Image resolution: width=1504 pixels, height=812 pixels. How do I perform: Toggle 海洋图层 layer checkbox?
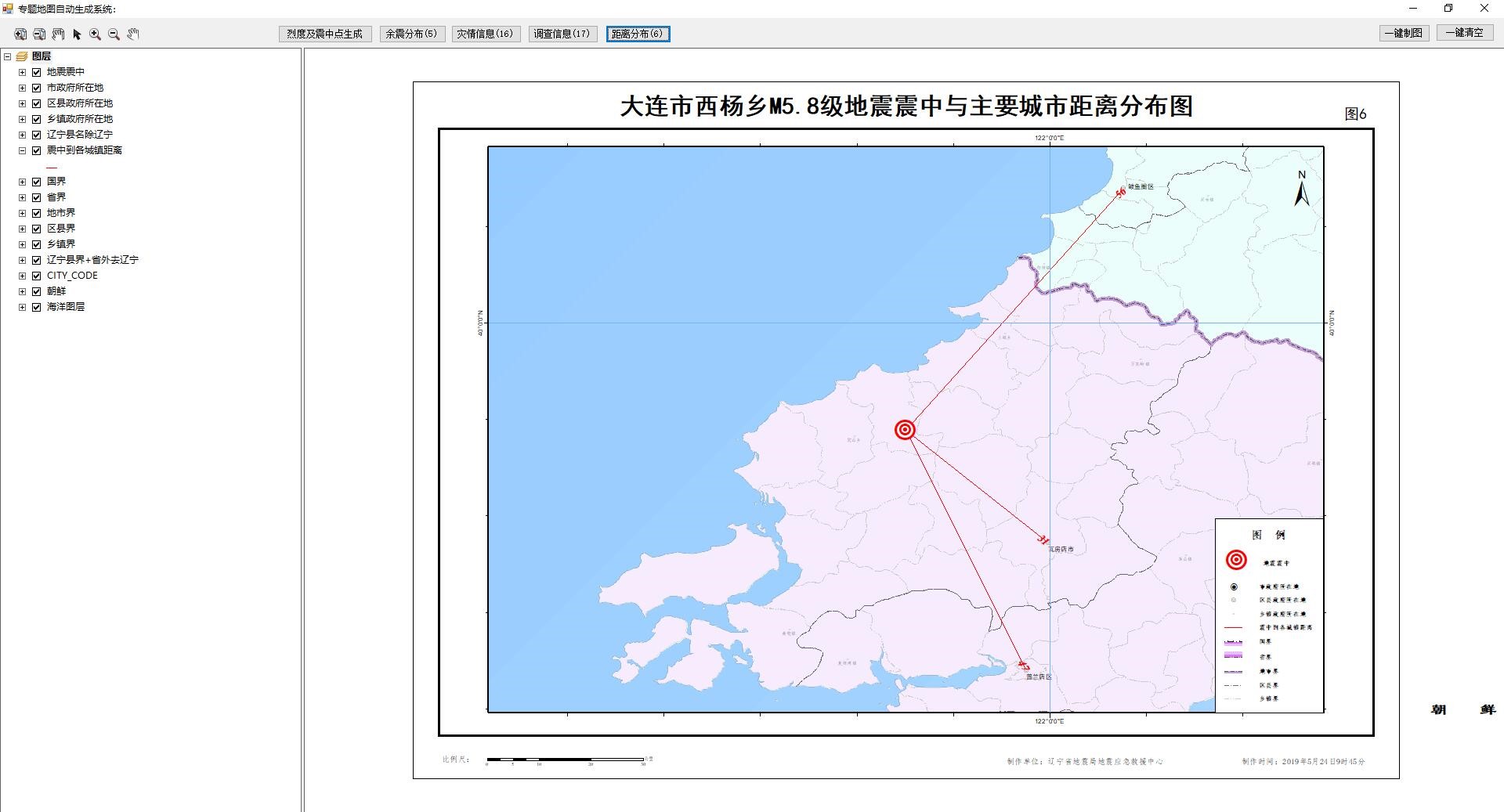[x=36, y=307]
